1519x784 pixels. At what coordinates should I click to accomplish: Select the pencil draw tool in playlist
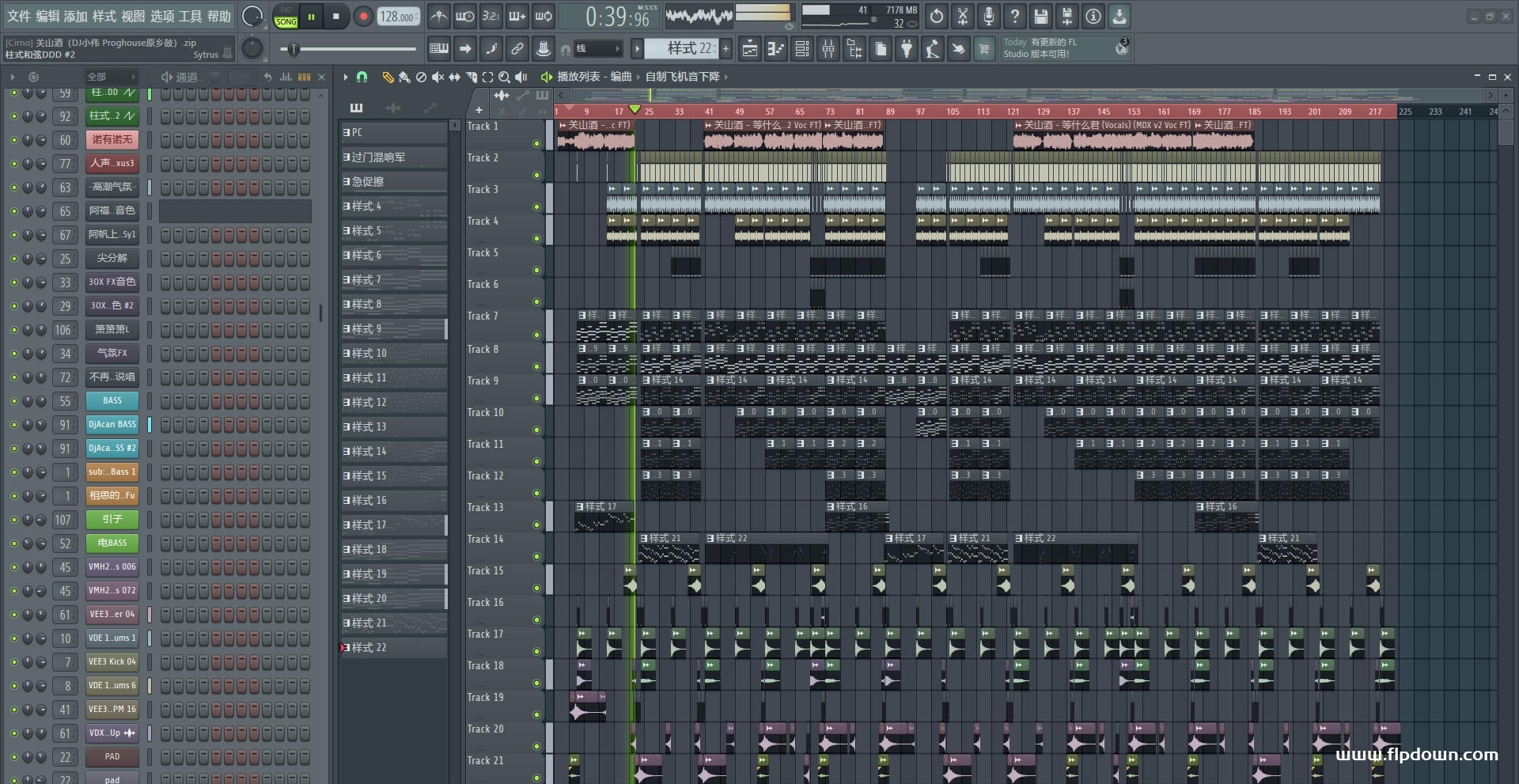click(388, 77)
